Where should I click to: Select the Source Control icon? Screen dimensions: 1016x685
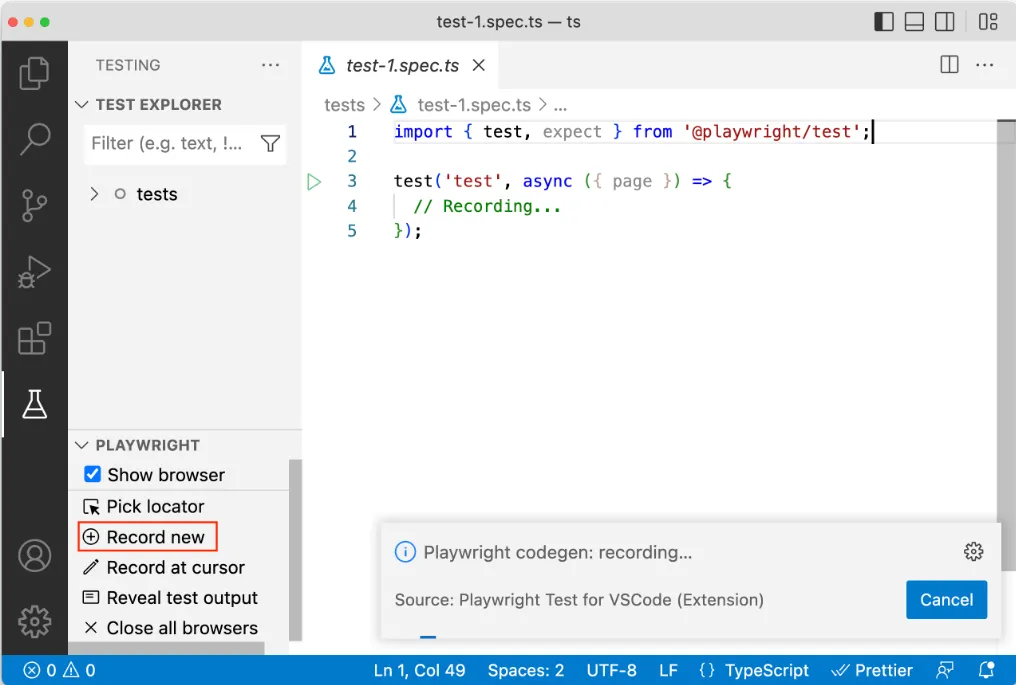(x=35, y=205)
